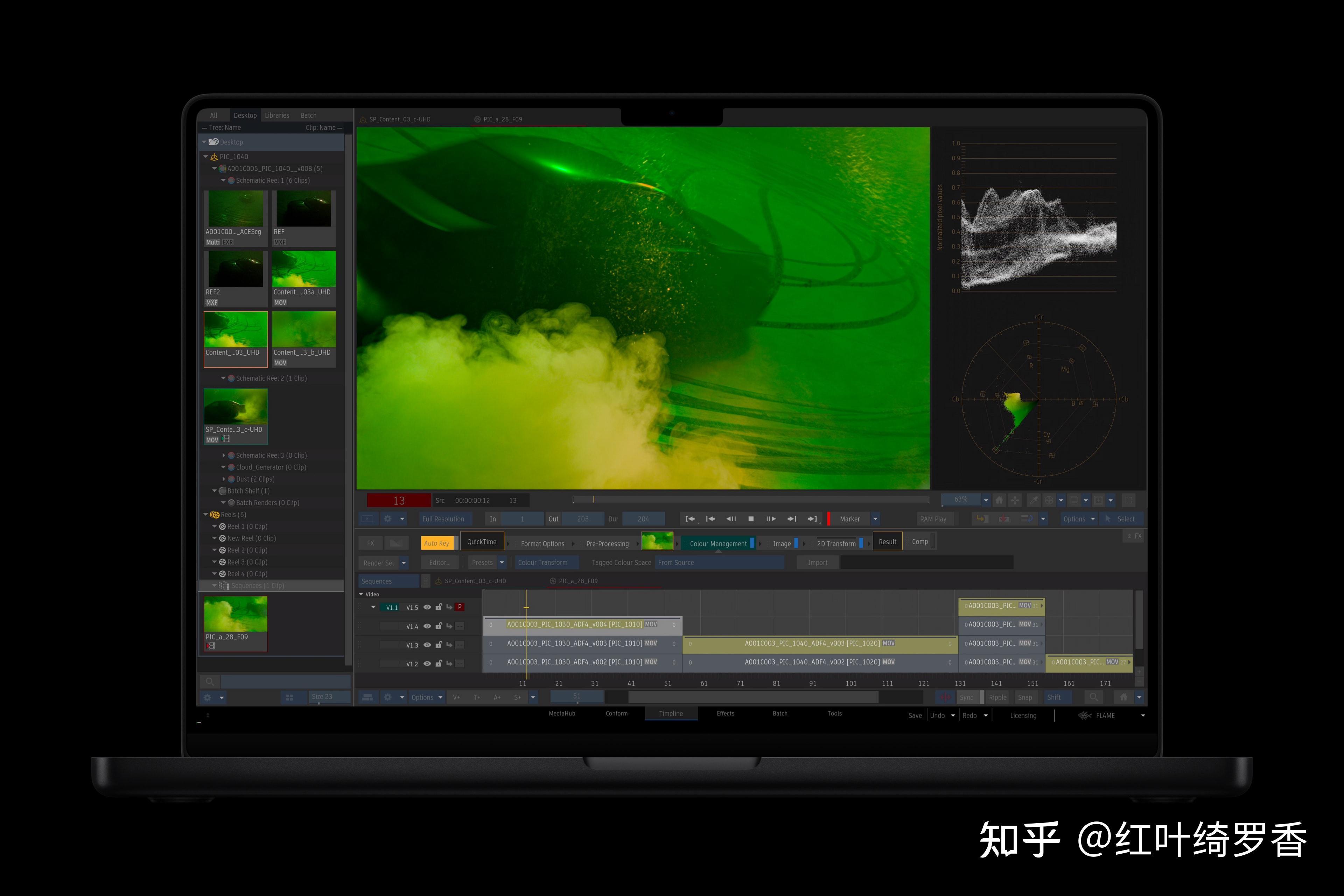The height and width of the screenshot is (896, 1344).
Task: Enable Ripple mode in the timeline
Action: click(x=998, y=697)
